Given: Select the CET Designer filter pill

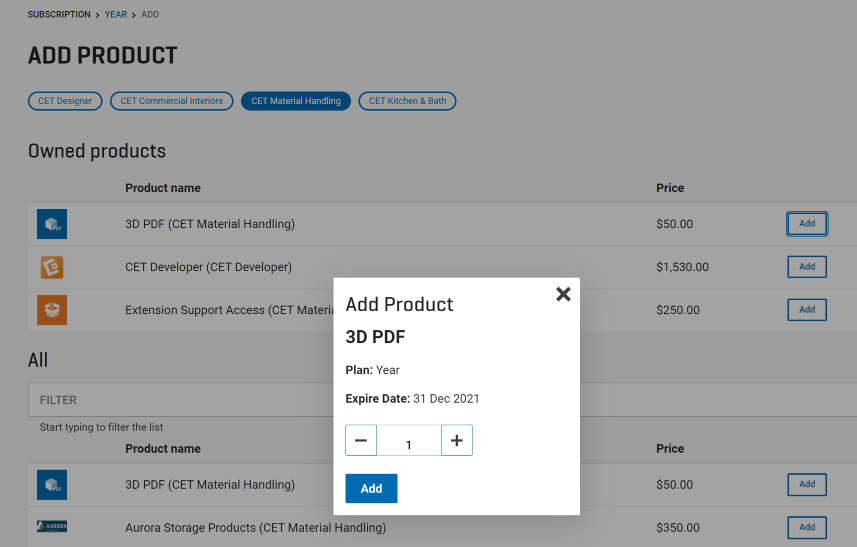Looking at the screenshot, I should [x=65, y=101].
